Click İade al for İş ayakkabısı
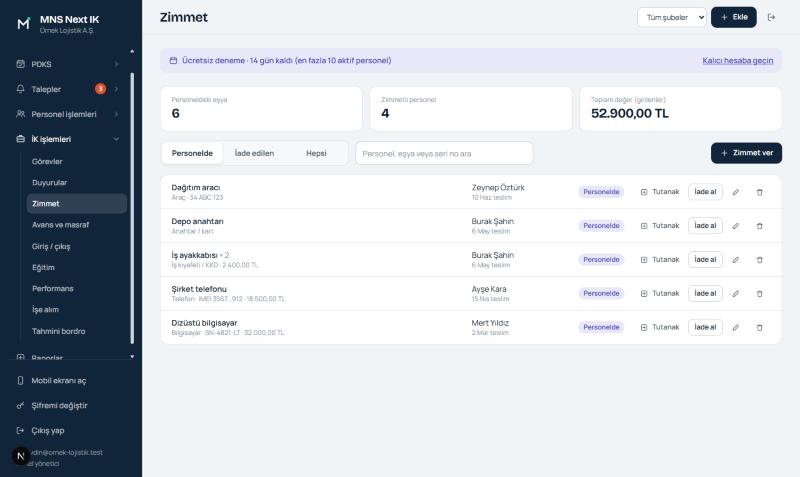Screen dimensions: 800x477 point(705,259)
